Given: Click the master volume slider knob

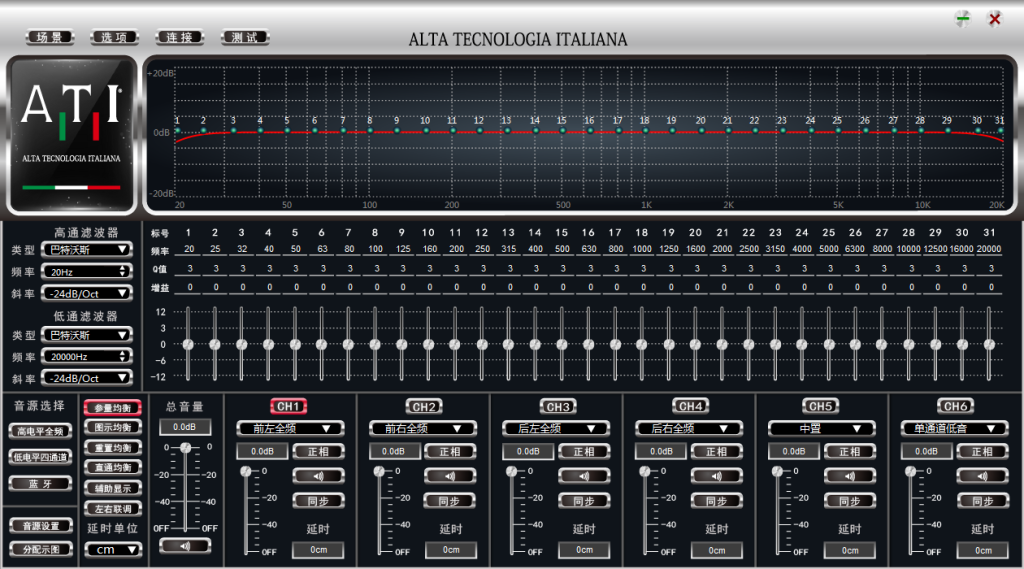Looking at the screenshot, I should pyautogui.click(x=186, y=447).
